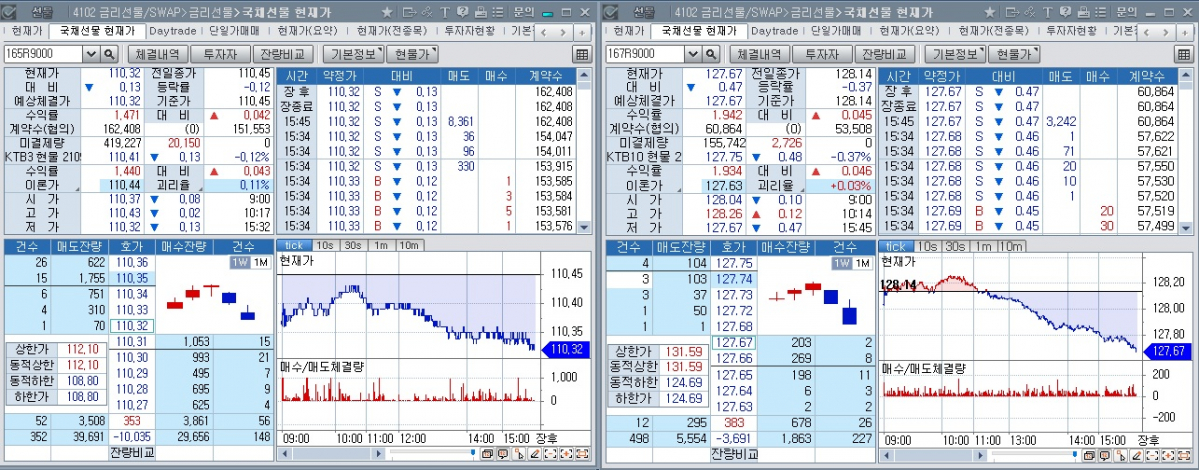Viewport: 1199px width, 470px height.
Task: Click fit-to-screen icon in right chart toolbar
Action: click(x=1184, y=455)
